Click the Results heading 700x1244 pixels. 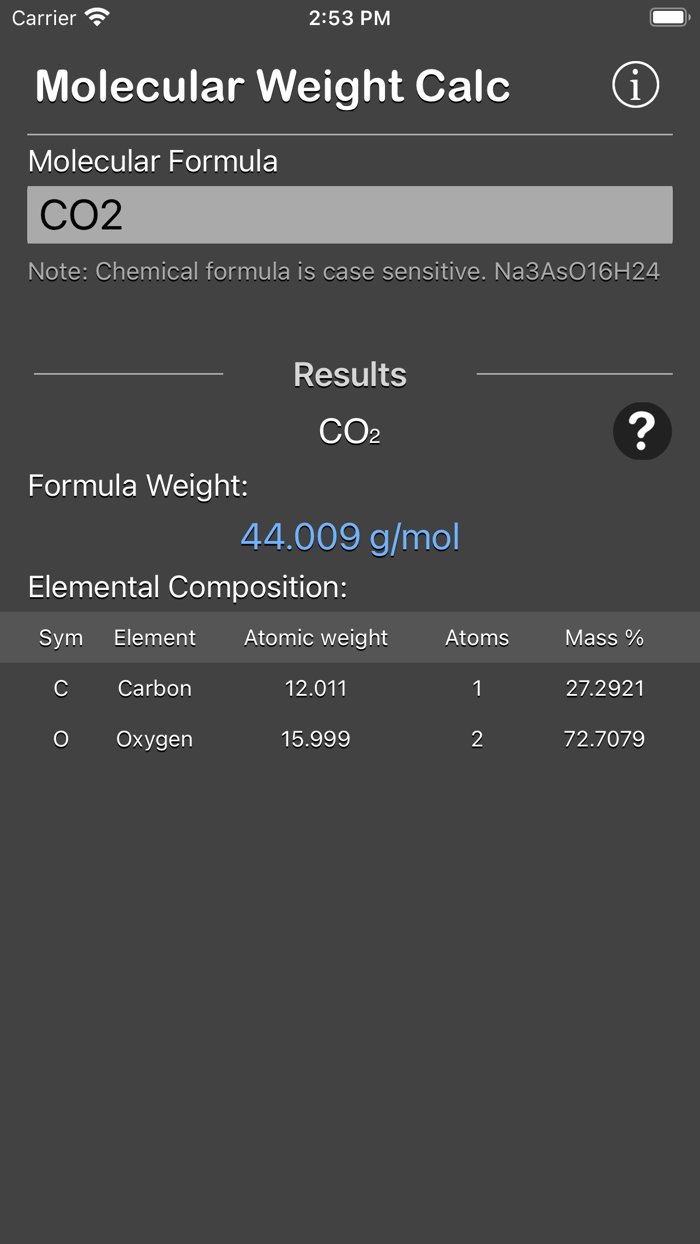click(x=350, y=374)
